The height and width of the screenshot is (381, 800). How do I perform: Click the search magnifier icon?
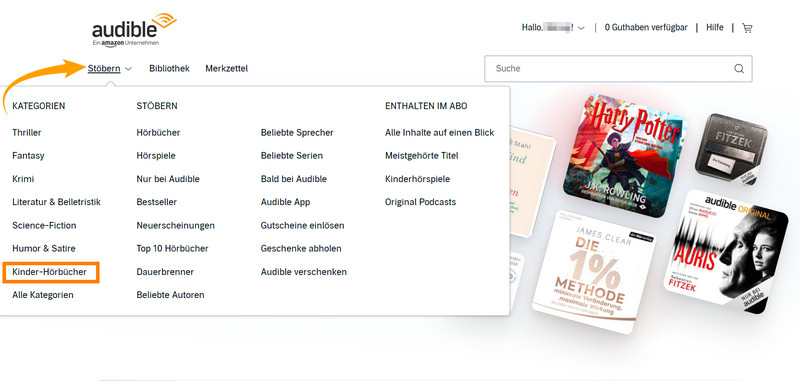point(739,68)
